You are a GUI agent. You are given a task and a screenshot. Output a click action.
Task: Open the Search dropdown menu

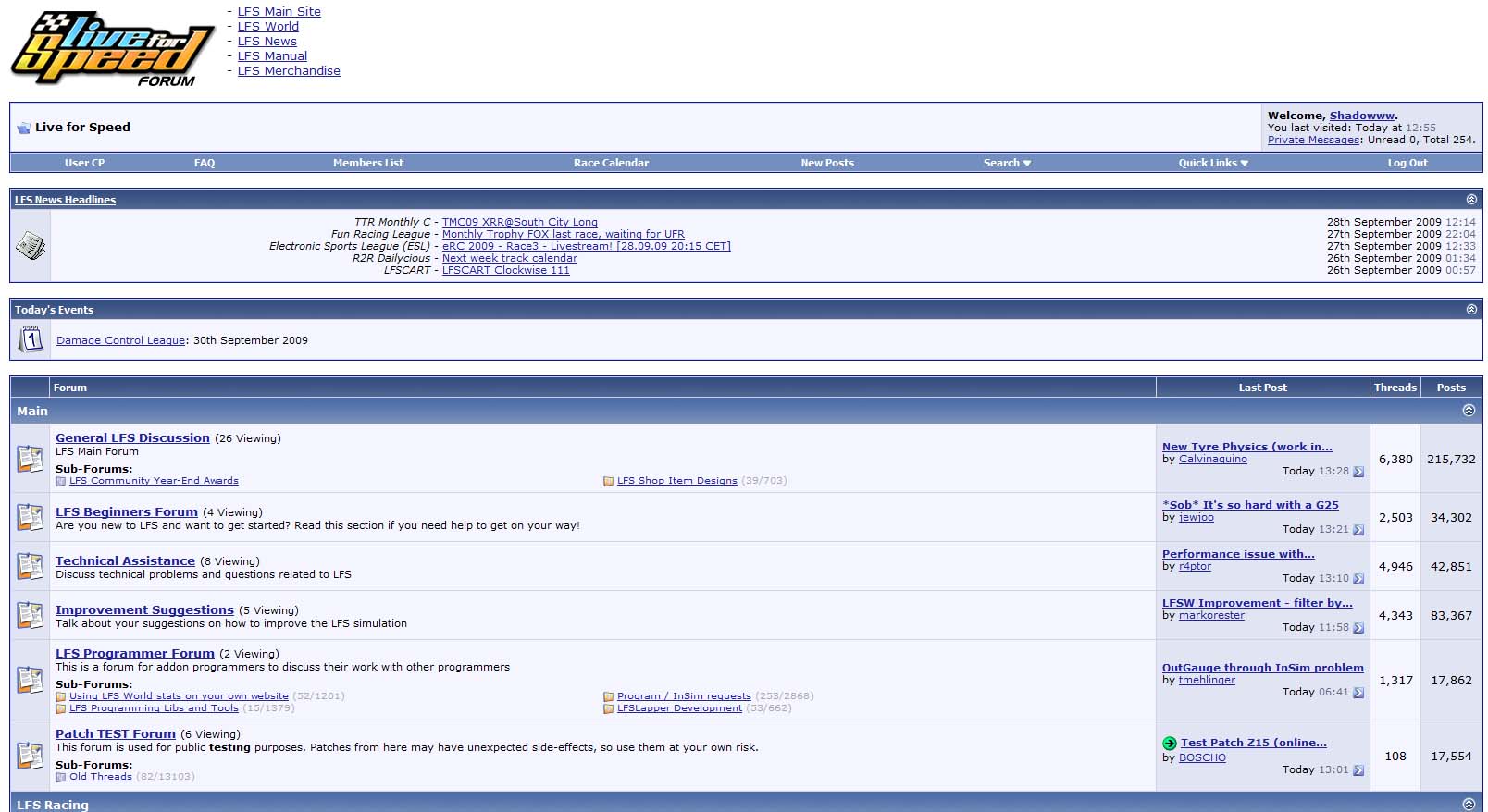pos(1007,163)
